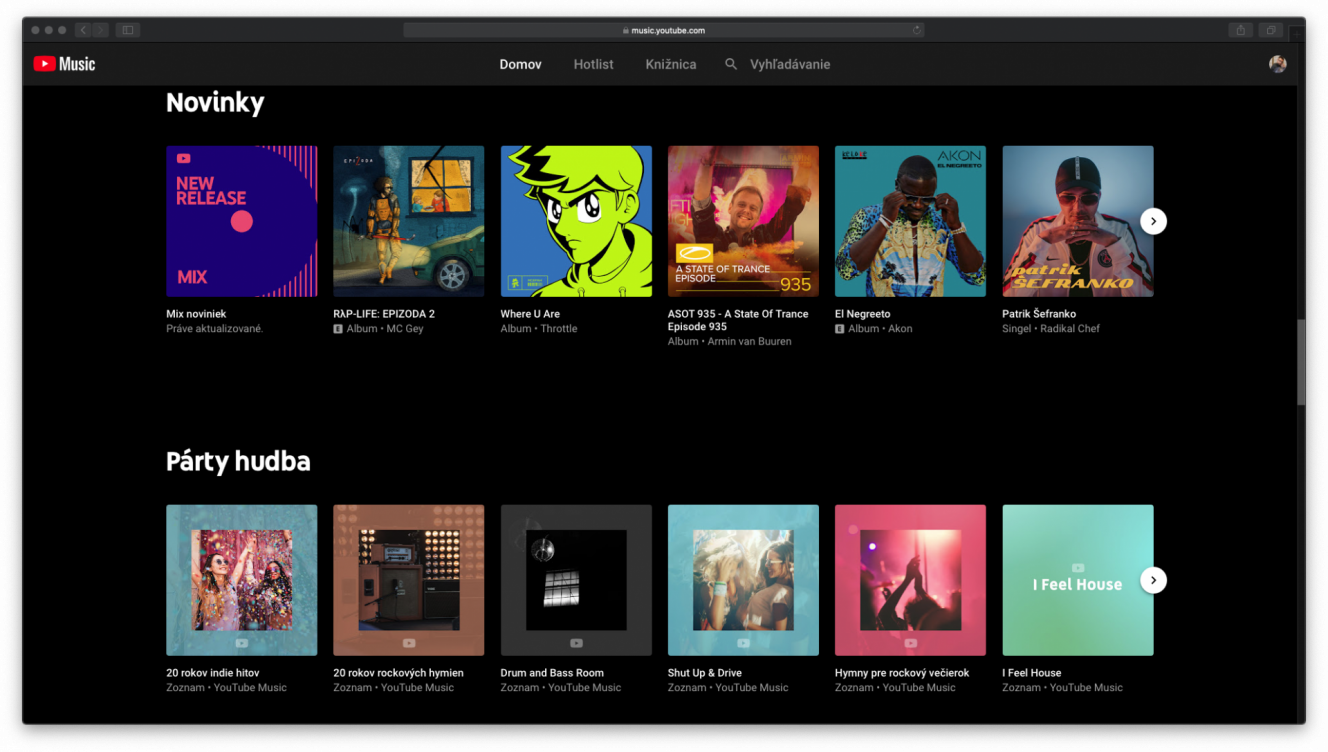Image resolution: width=1328 pixels, height=752 pixels.
Task: Click the Drum and Bass Room title
Action: [552, 673]
